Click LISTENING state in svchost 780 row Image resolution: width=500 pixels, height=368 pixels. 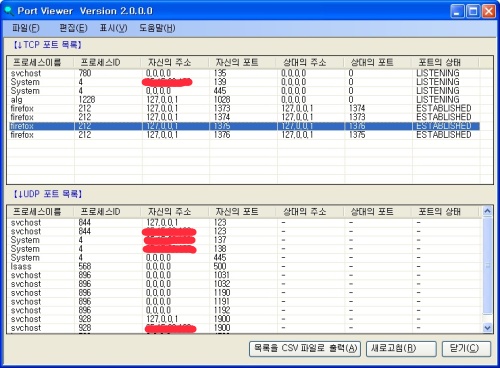pyautogui.click(x=438, y=73)
